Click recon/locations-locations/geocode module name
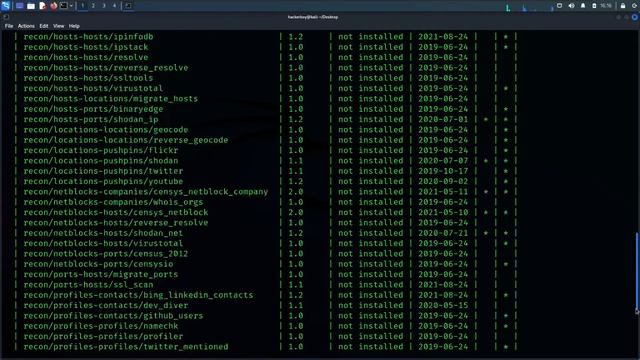Screen dimensions: 640x360 (x=106, y=130)
